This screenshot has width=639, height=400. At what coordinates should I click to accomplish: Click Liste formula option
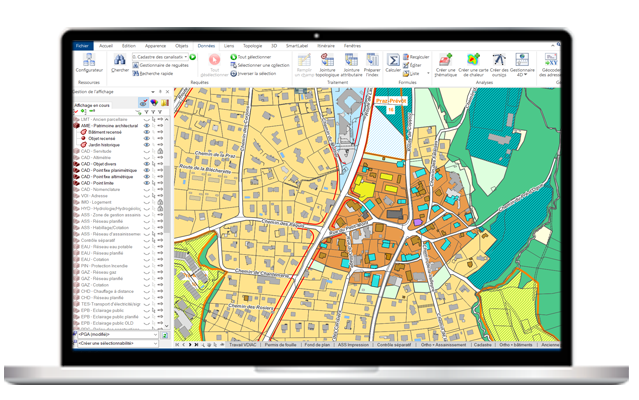click(x=411, y=73)
